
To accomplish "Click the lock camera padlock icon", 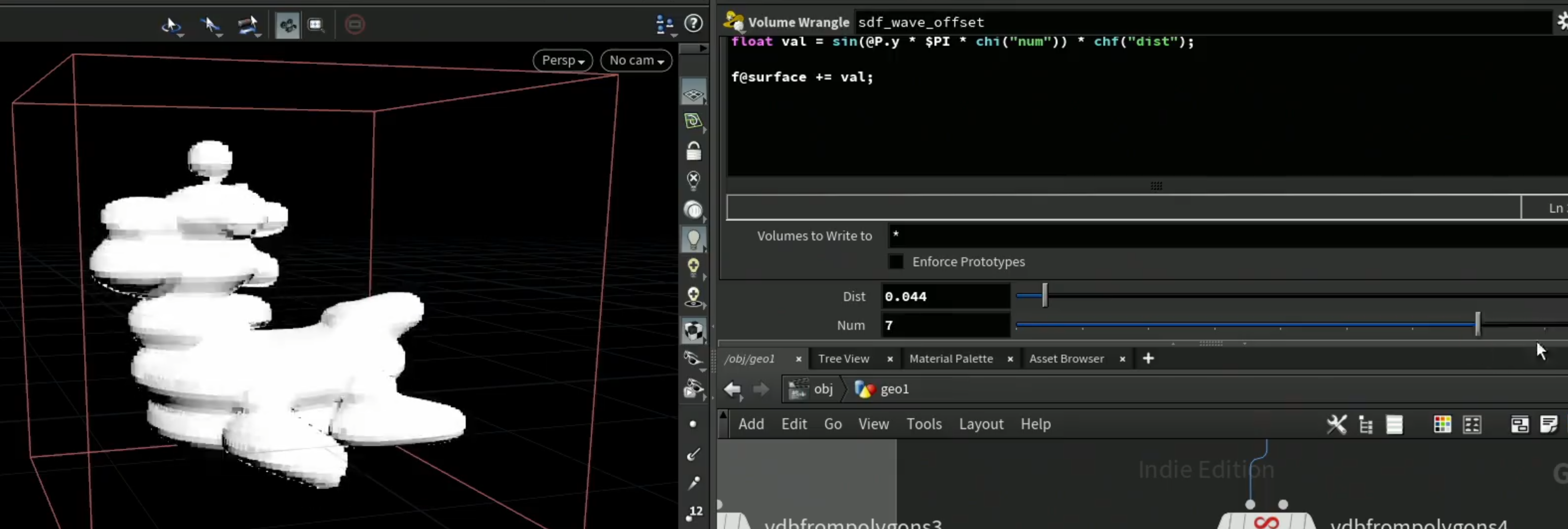I will pos(693,151).
